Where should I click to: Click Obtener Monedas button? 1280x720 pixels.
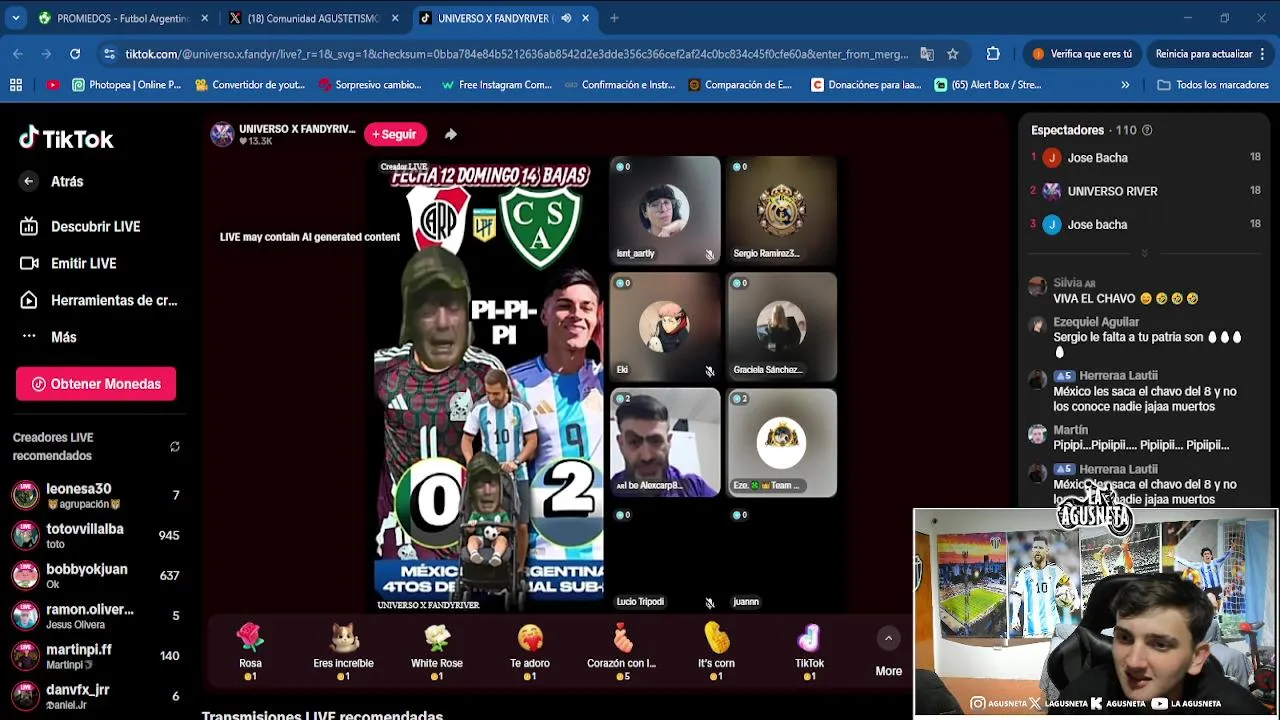pyautogui.click(x=96, y=384)
